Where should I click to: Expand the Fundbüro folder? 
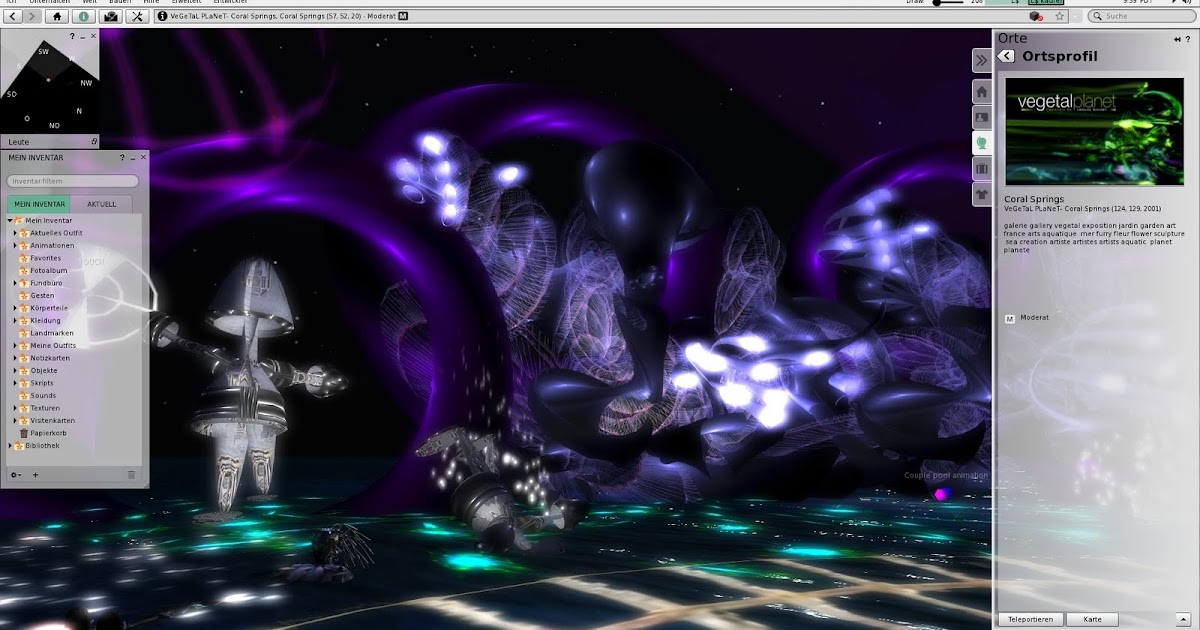pos(15,283)
